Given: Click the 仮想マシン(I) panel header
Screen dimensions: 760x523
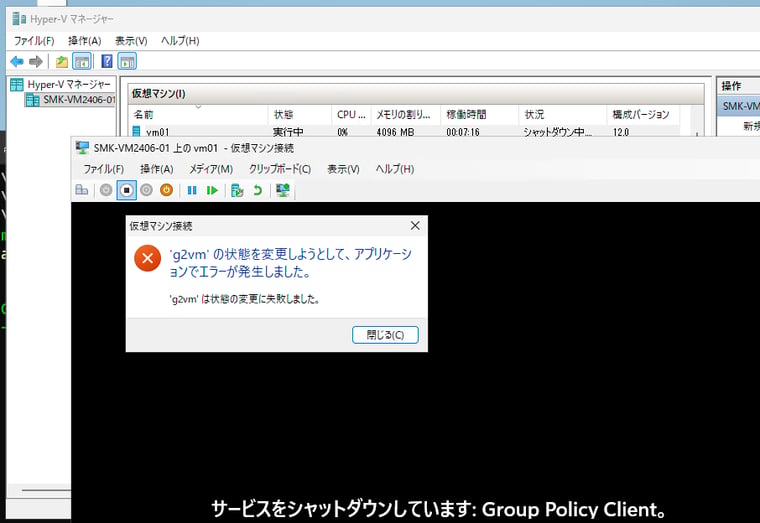Looking at the screenshot, I should [x=416, y=94].
